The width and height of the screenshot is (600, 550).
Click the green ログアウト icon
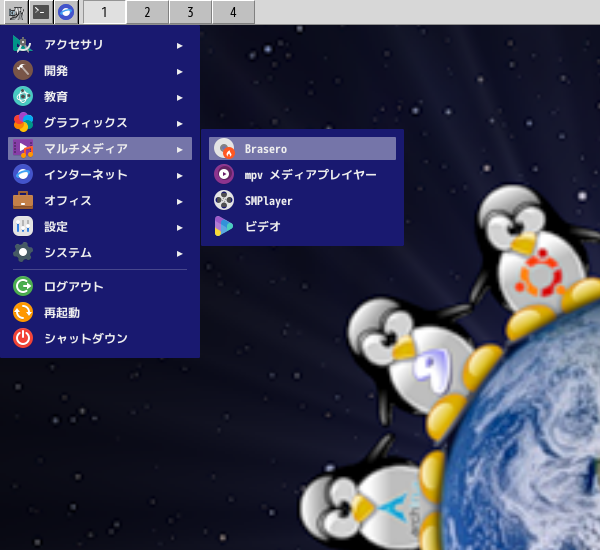point(23,286)
